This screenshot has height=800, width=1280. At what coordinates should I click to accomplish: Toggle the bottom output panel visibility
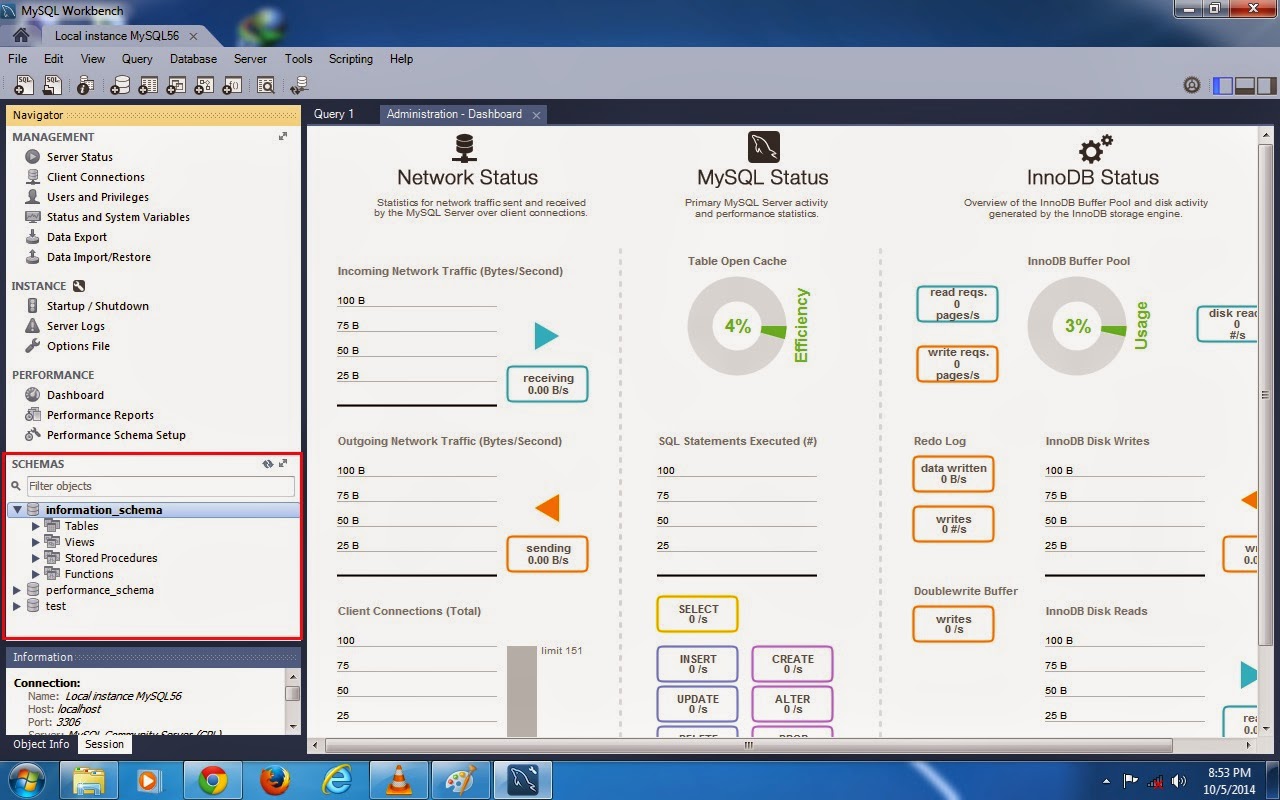click(1245, 86)
